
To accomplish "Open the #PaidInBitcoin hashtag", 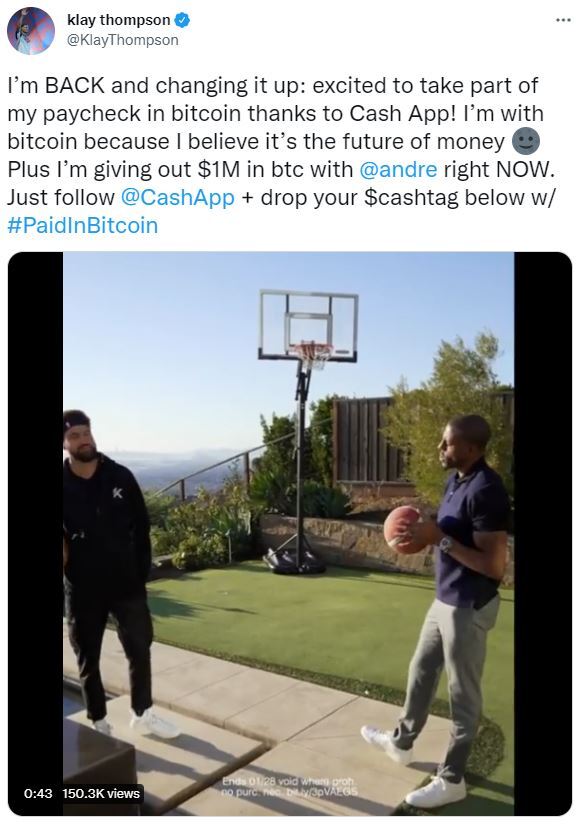I will (x=82, y=225).
